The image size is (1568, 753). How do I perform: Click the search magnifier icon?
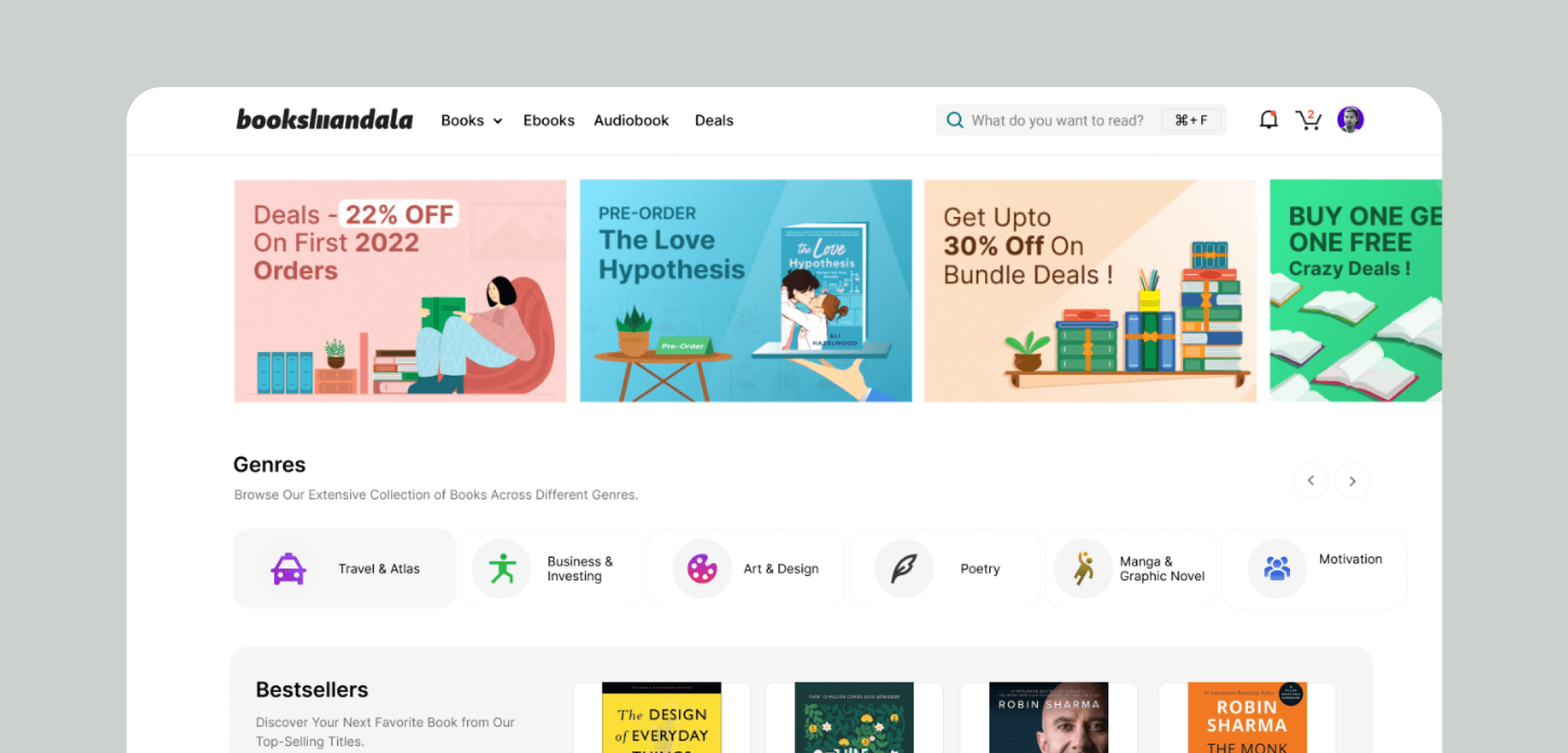954,120
